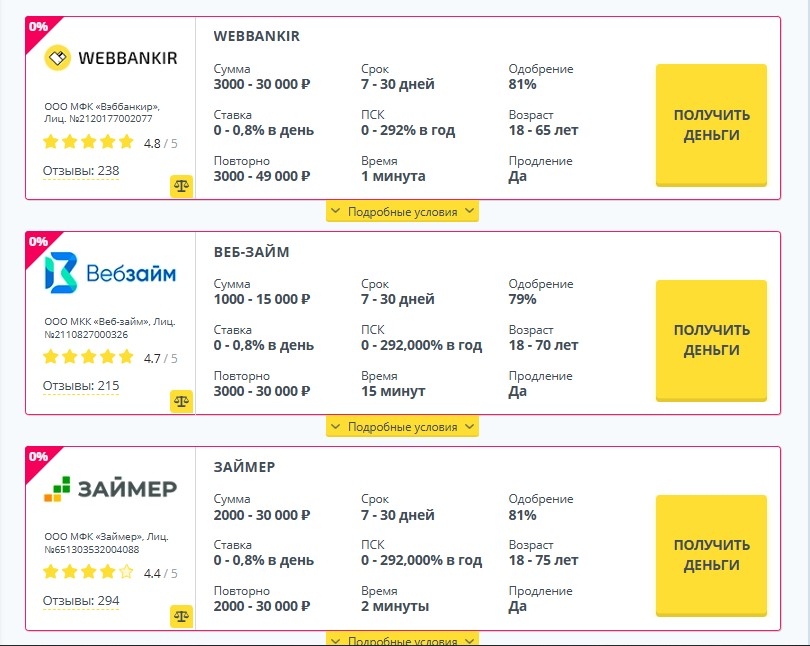Click the Webbankir star rating

point(88,143)
